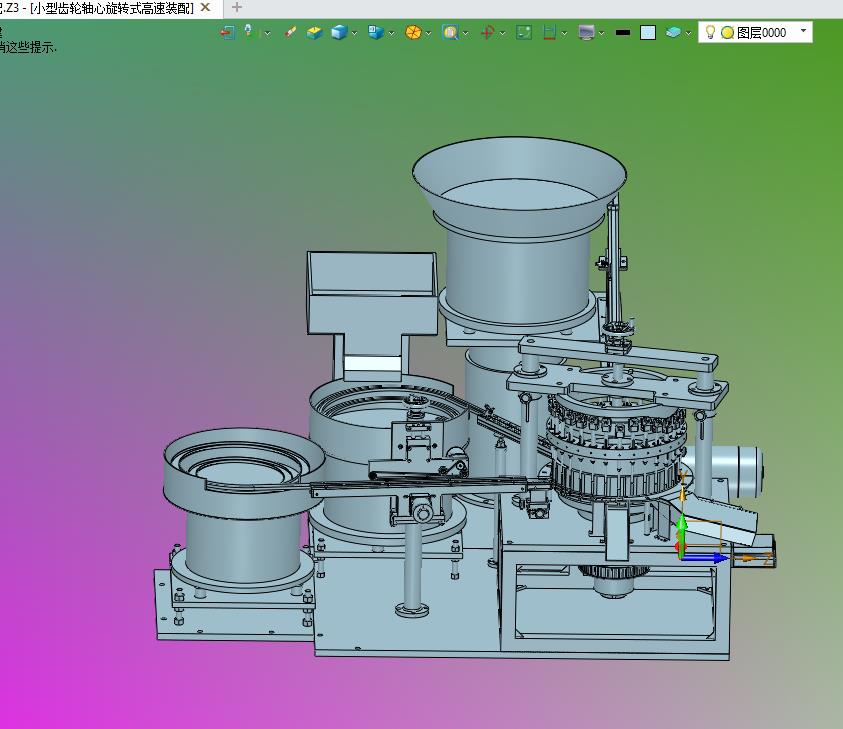The image size is (843, 729).
Task: Click the filter tool icon next to exit
Action: pos(248,32)
